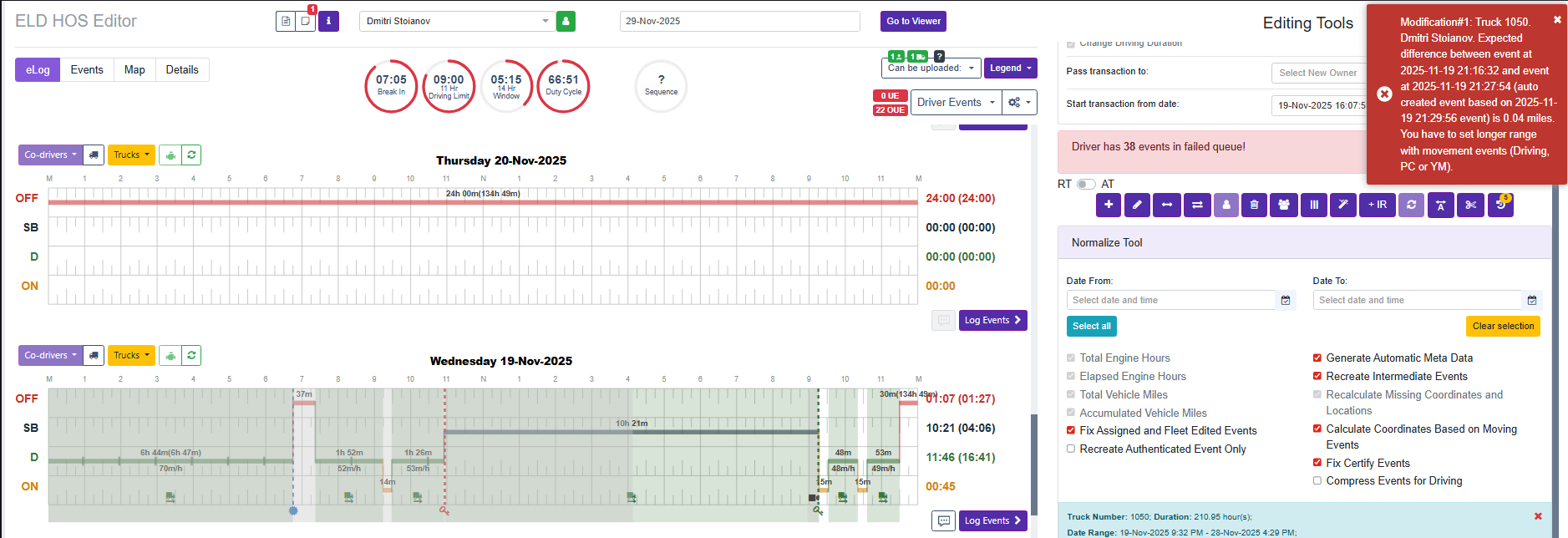
Task: Dismiss the truck number info box
Action: coord(1538,516)
